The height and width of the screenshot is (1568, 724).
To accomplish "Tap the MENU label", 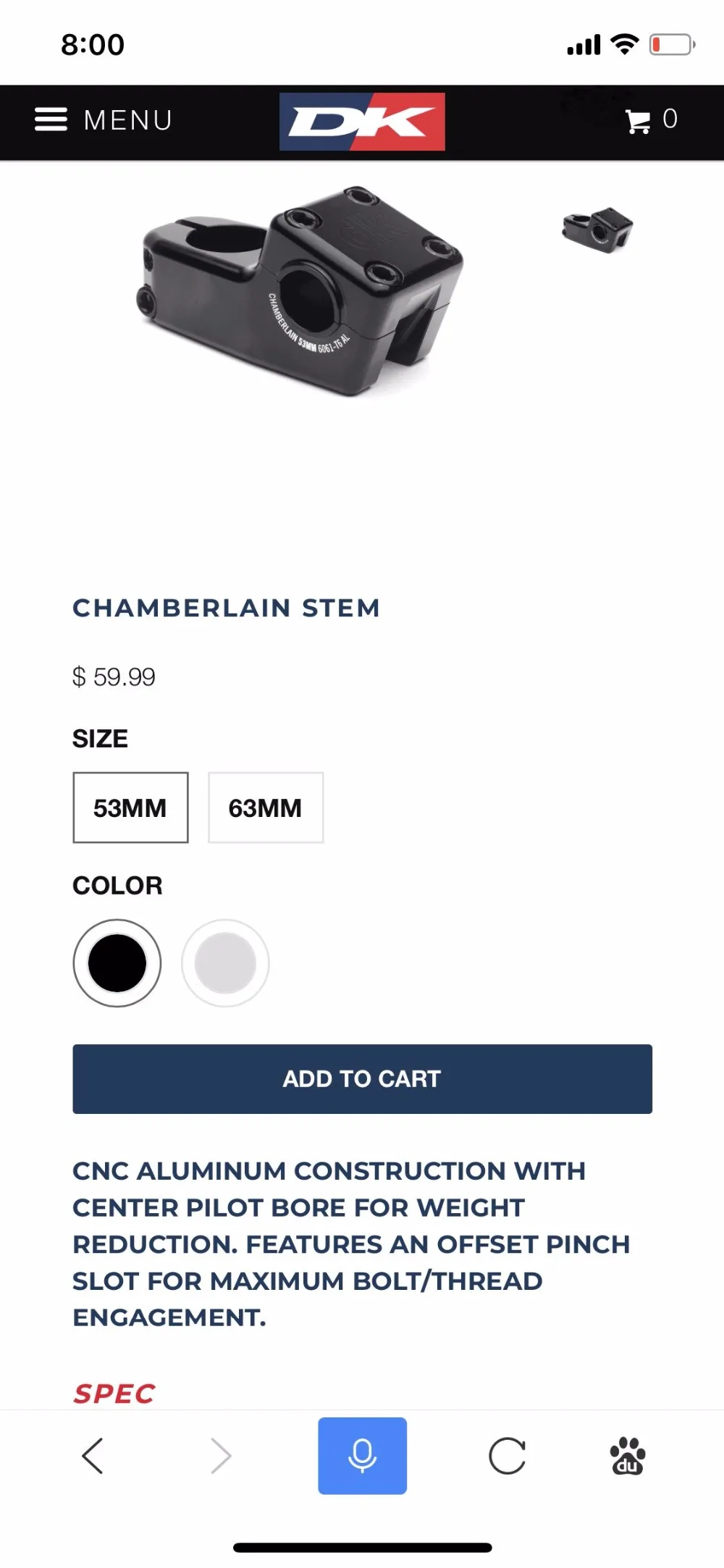I will tap(128, 120).
